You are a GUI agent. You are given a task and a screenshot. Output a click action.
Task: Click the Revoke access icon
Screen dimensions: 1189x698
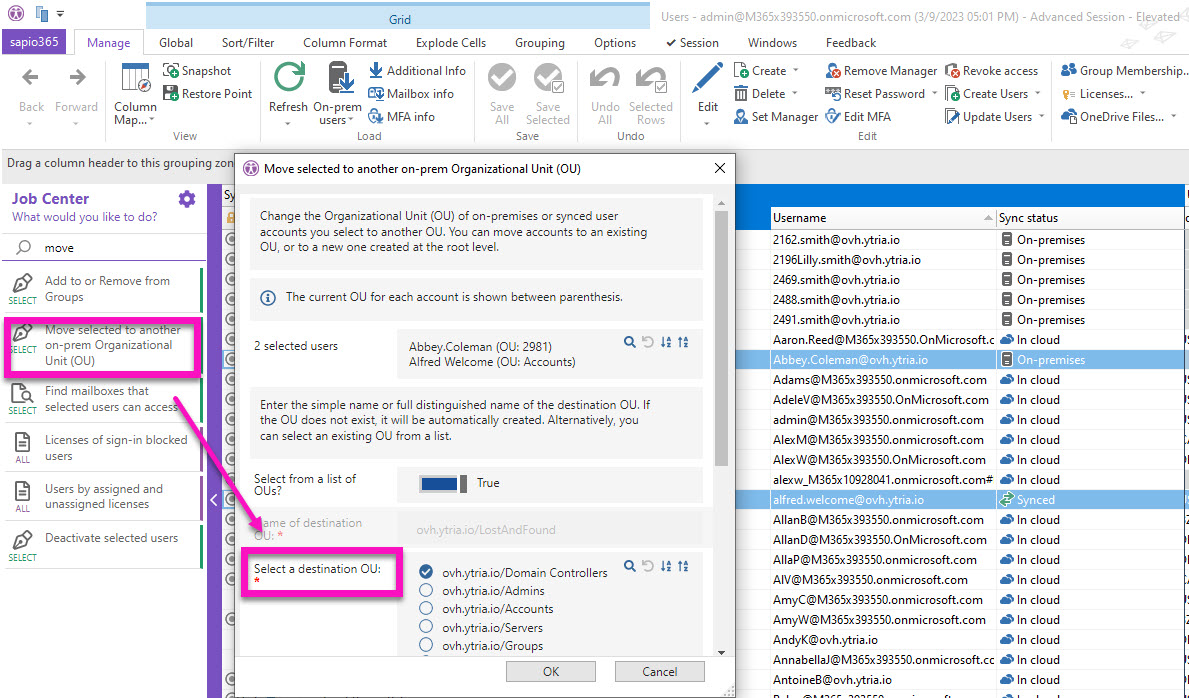click(953, 71)
